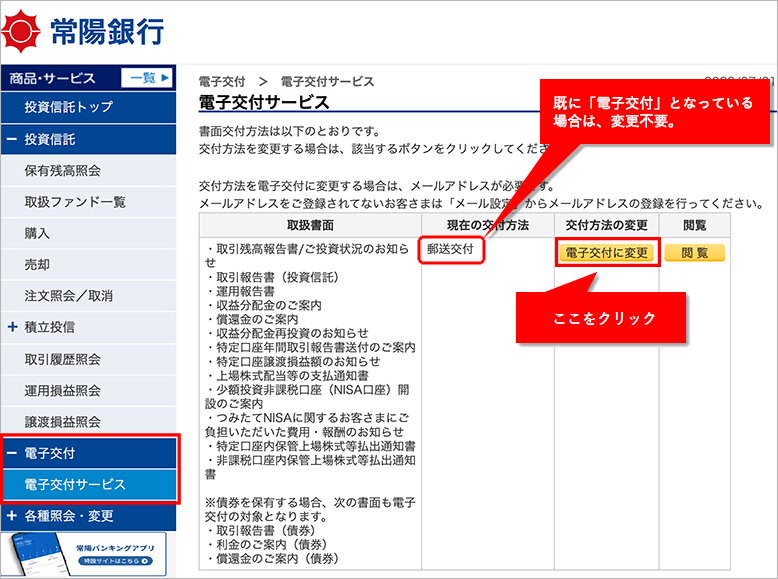778x579 pixels.
Task: Open 取引履歴照会 menu item
Action: tap(89, 359)
